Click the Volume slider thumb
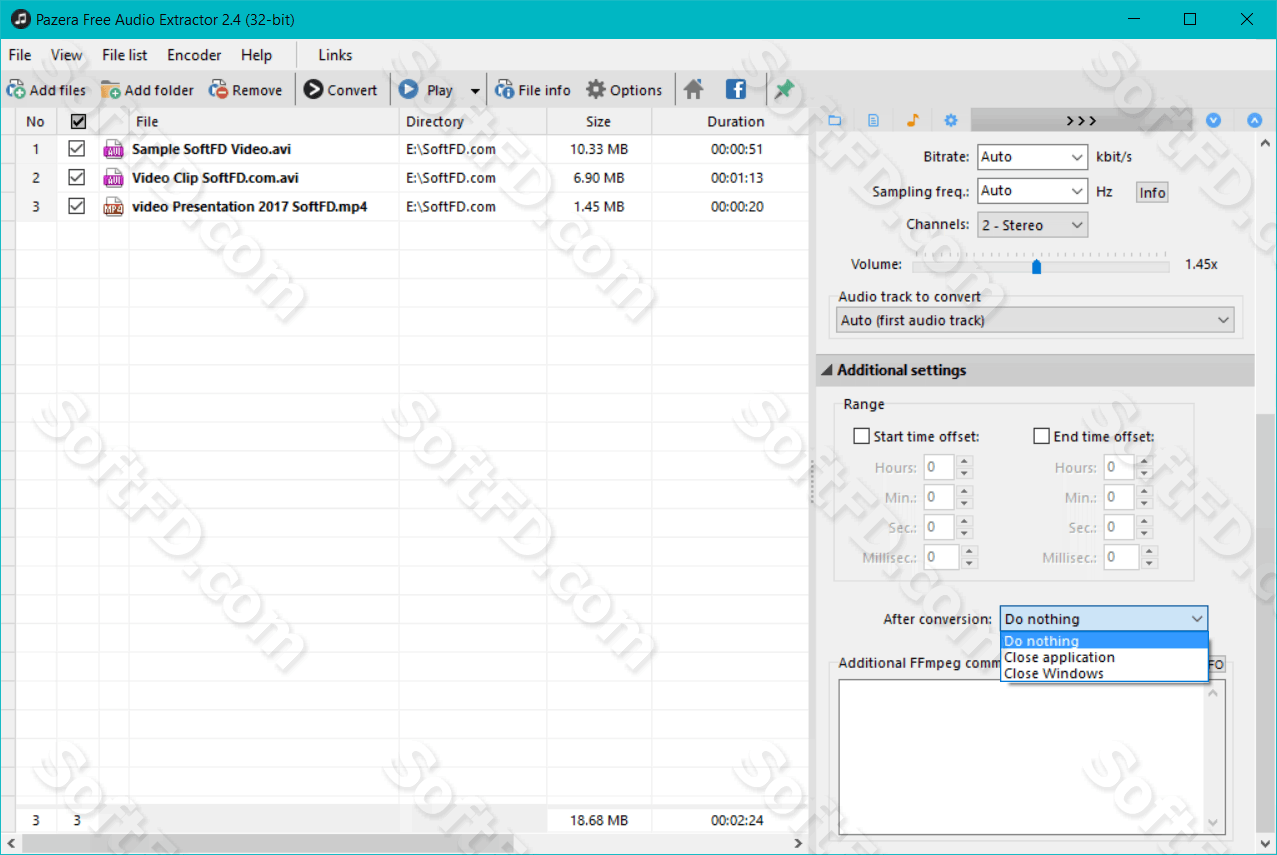The width and height of the screenshot is (1277, 855). point(1036,266)
